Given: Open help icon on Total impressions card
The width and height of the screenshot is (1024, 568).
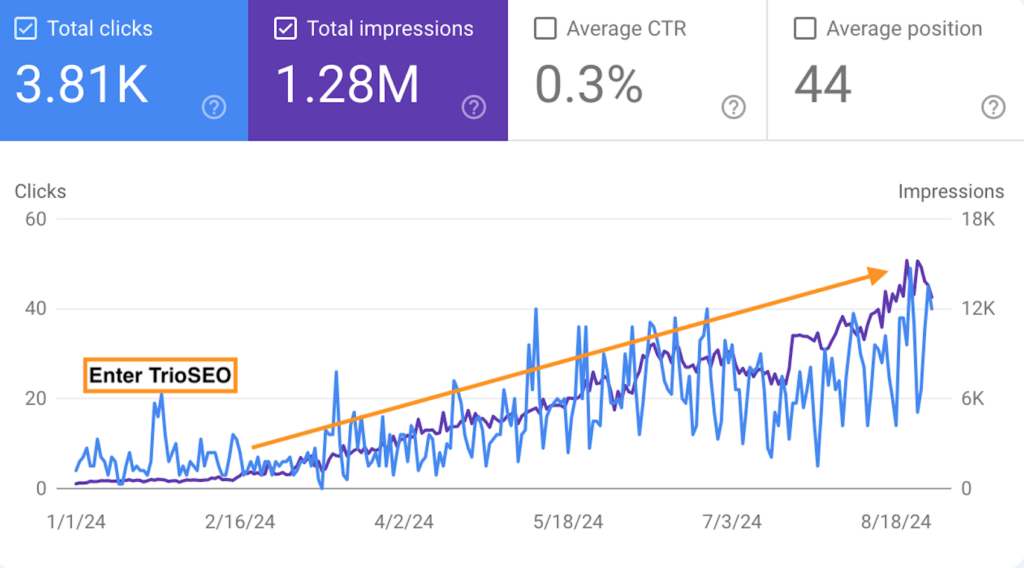Looking at the screenshot, I should coord(474,107).
